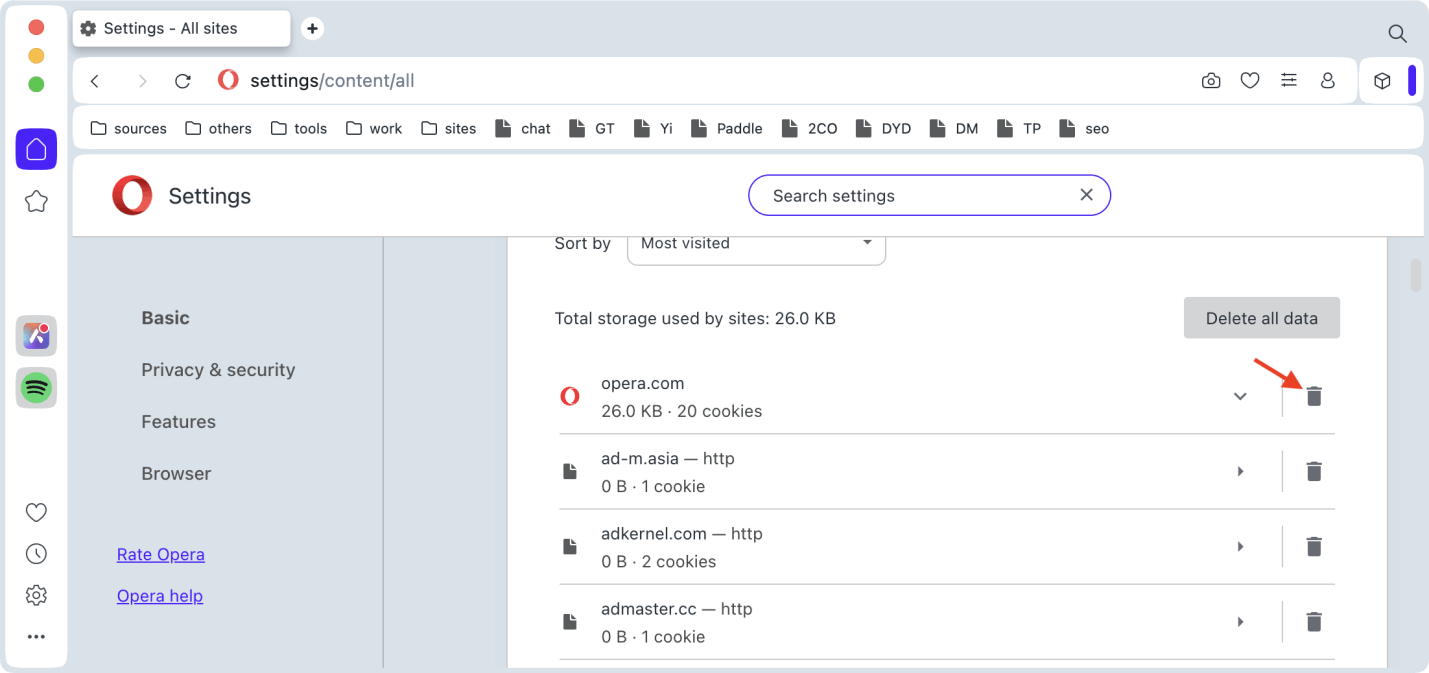Open a new tab with plus button

point(312,29)
